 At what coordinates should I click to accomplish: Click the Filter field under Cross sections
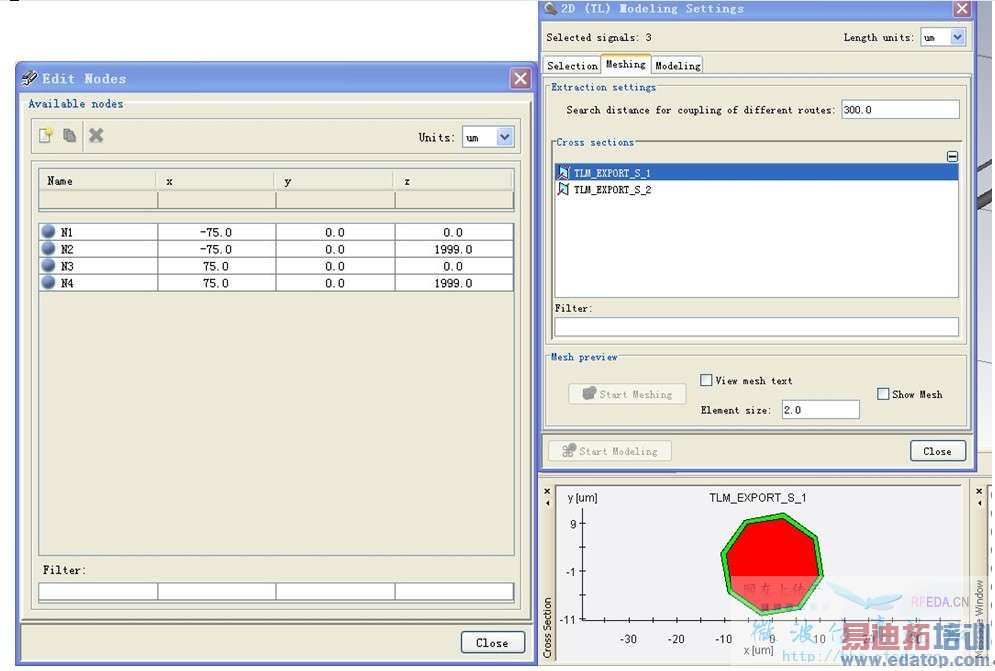756,326
